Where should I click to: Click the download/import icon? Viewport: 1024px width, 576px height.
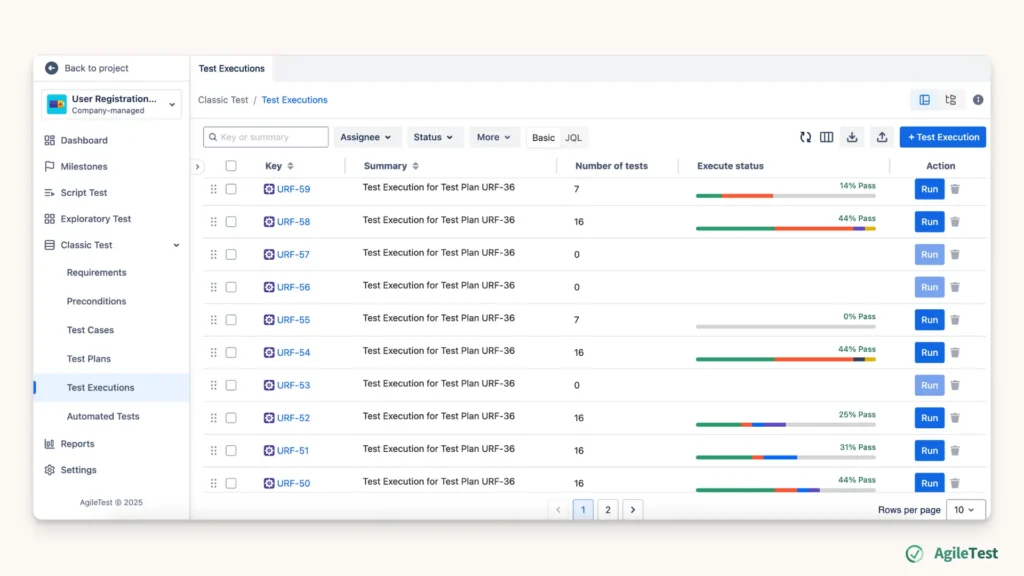852,137
